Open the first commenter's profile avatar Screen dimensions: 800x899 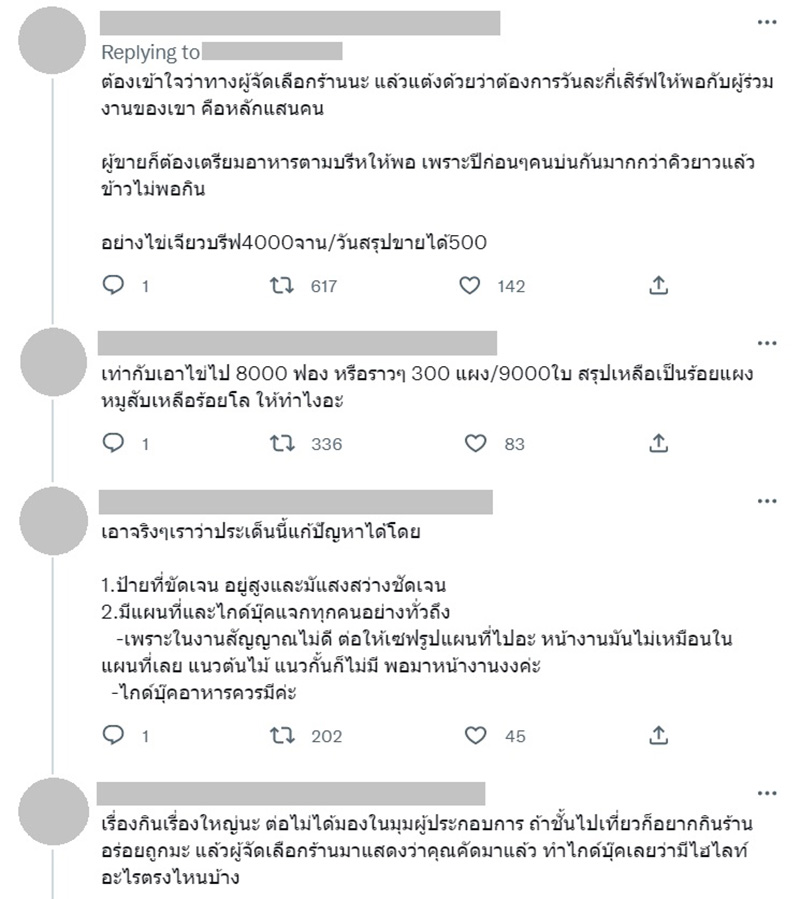coord(54,40)
